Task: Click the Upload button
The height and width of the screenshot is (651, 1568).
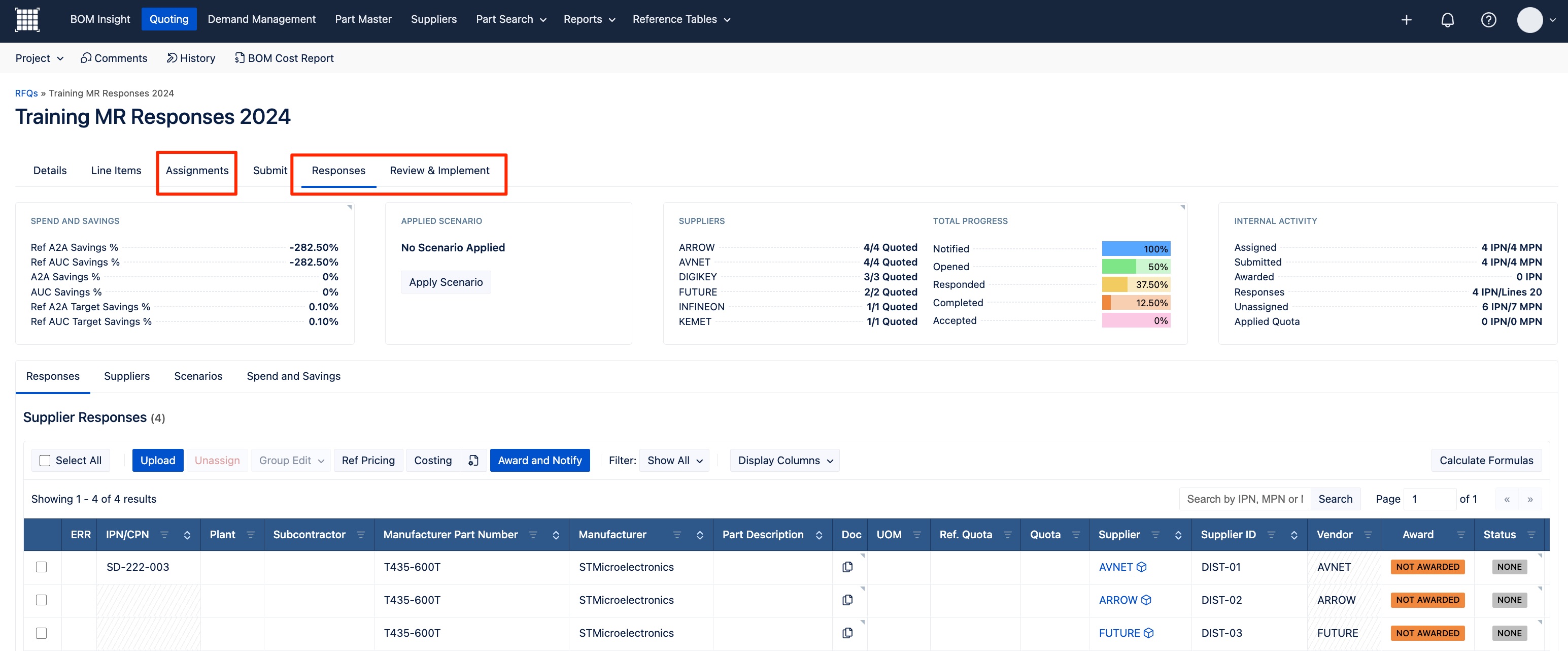Action: point(158,461)
